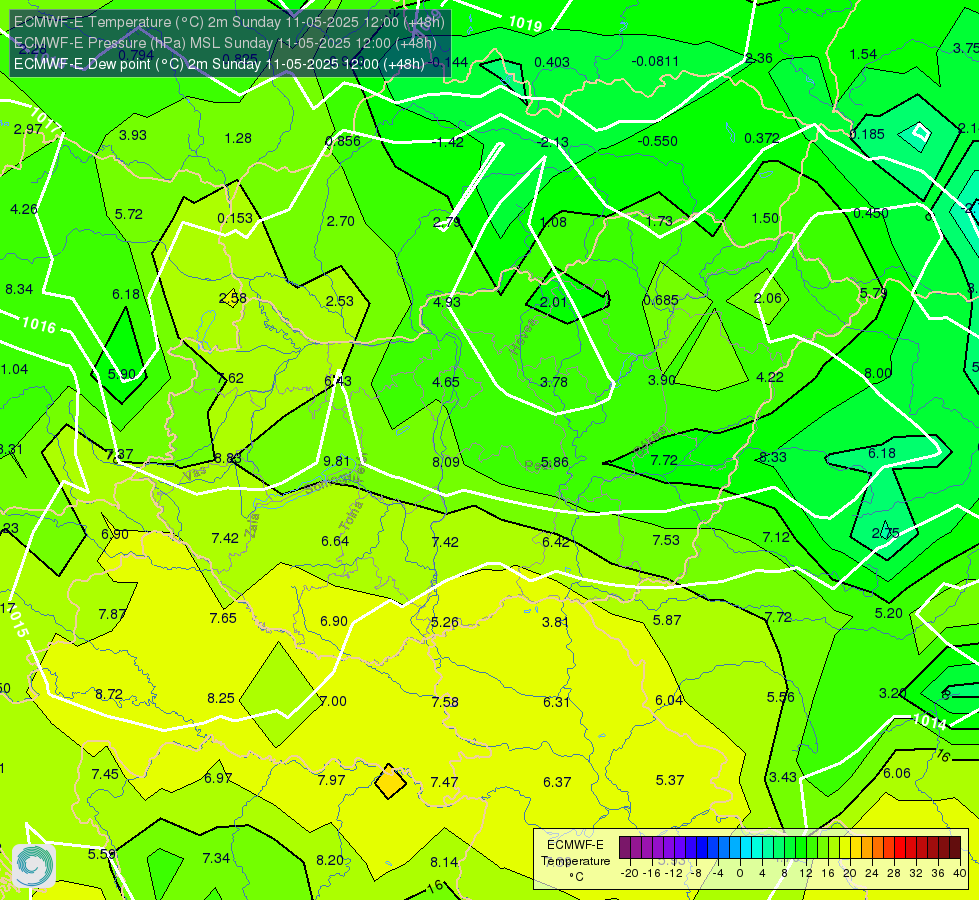Click the Zala county label
The width and height of the screenshot is (979, 900).
252,526
